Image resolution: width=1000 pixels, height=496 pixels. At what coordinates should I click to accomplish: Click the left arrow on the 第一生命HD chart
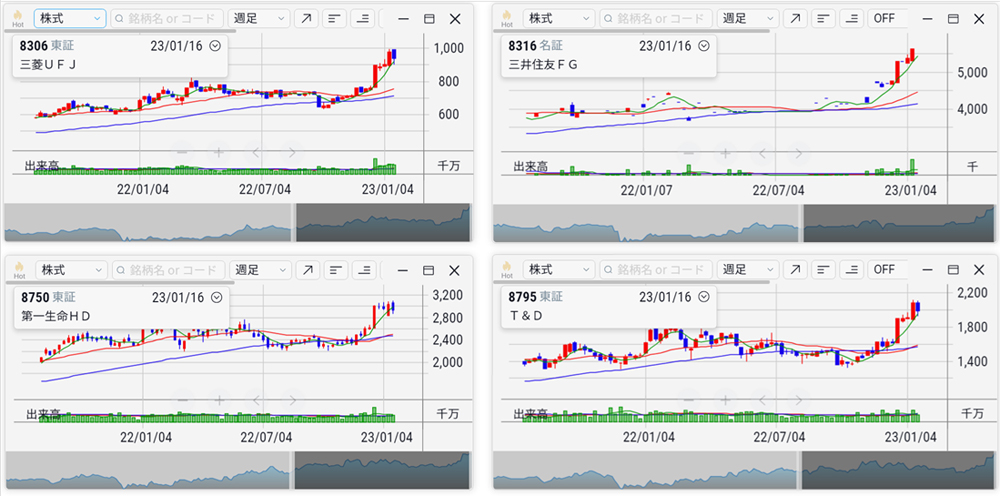coord(256,401)
